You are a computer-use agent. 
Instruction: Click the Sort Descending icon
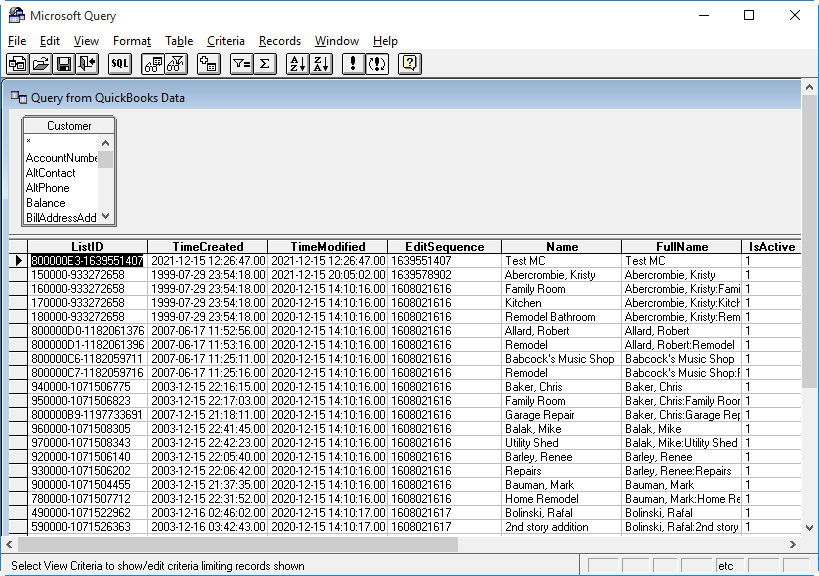(321, 64)
